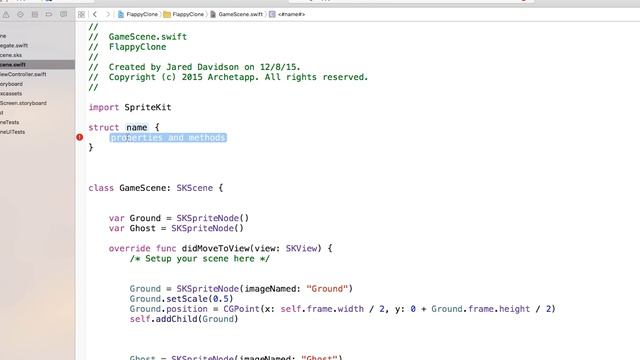Click 'SpriteKit' in import line

[147, 107]
